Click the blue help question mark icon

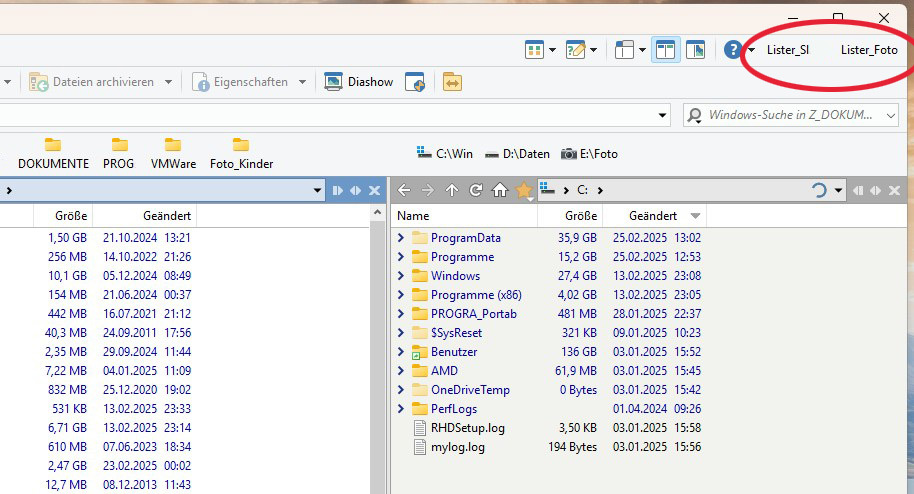tap(733, 50)
